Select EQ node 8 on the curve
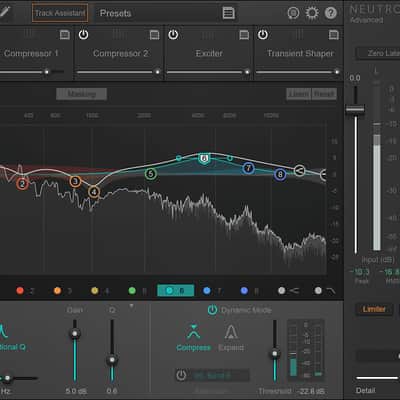This screenshot has width=400, height=400. tap(280, 174)
